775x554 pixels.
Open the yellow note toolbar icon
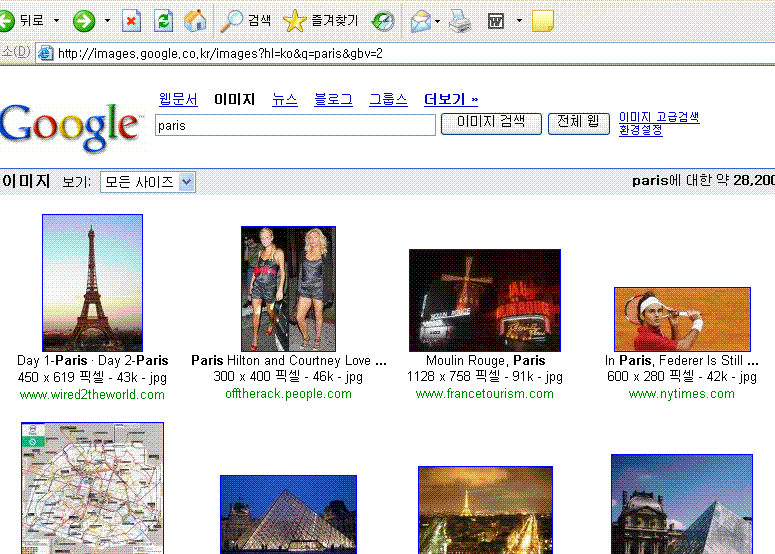click(x=543, y=21)
